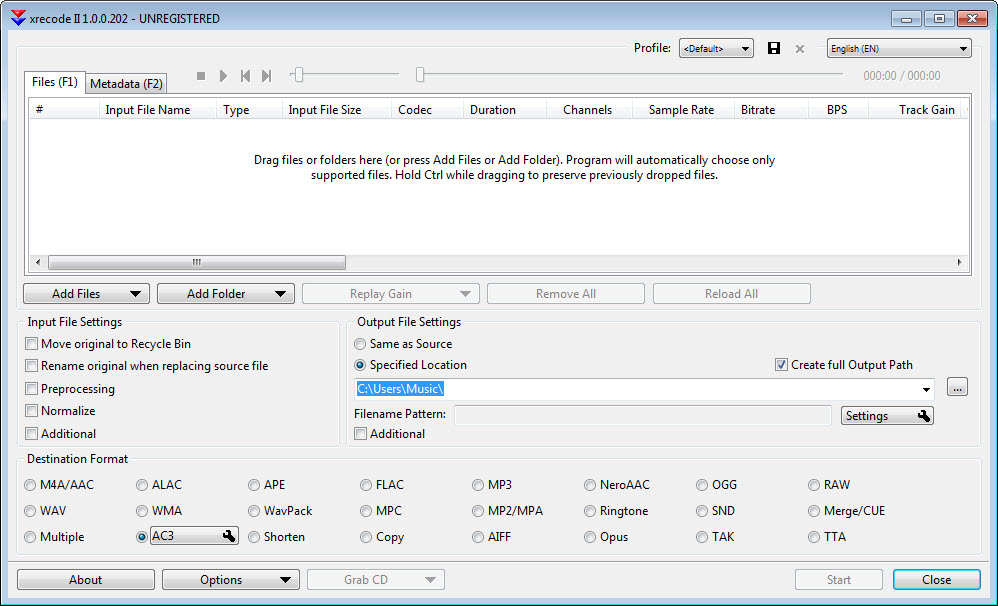Click the horizontal scrollbar thumb of file list
Screen dimensions: 998x606
click(197, 262)
